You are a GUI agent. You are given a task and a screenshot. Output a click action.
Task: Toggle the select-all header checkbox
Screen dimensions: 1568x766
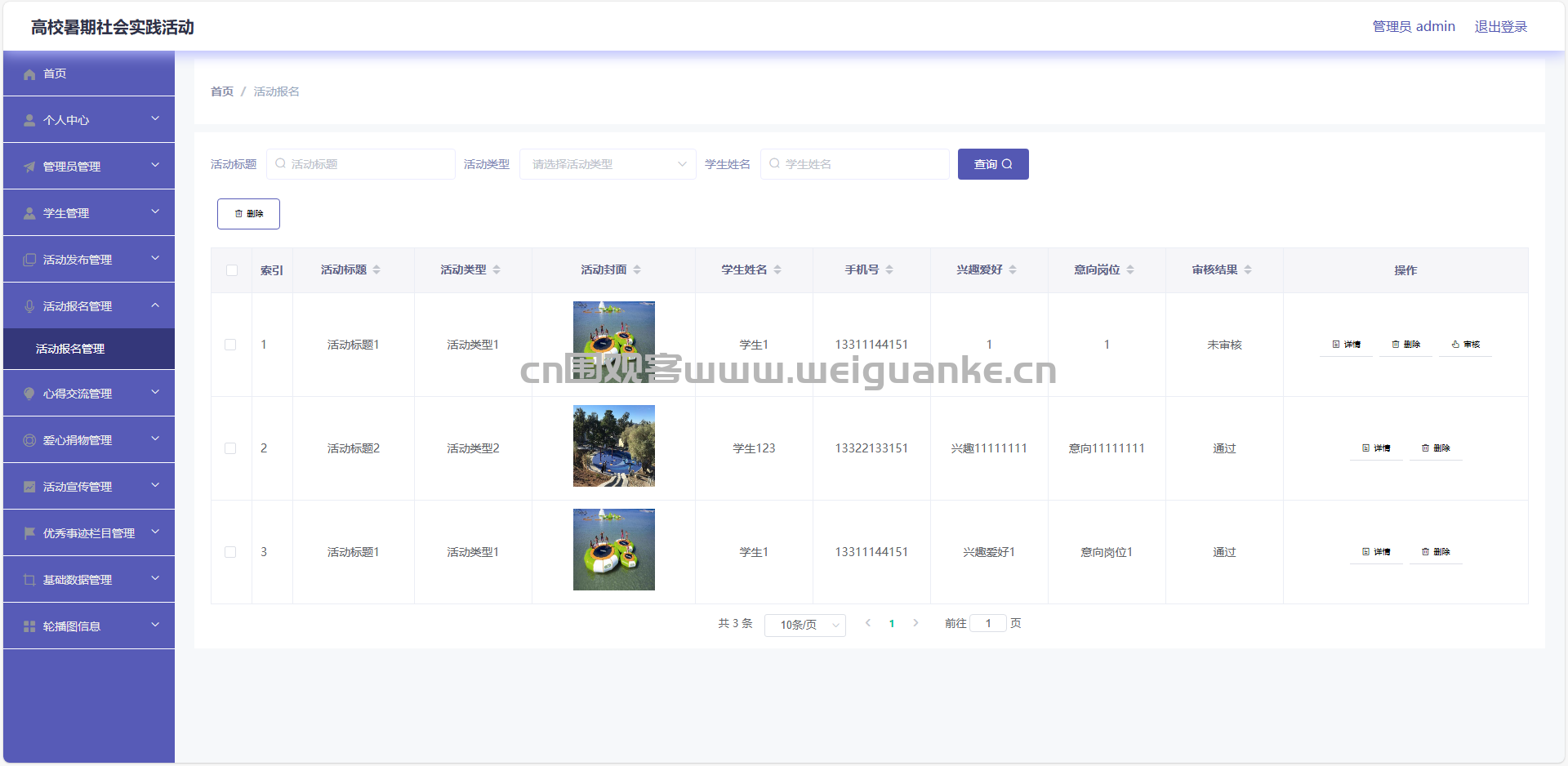pyautogui.click(x=232, y=270)
